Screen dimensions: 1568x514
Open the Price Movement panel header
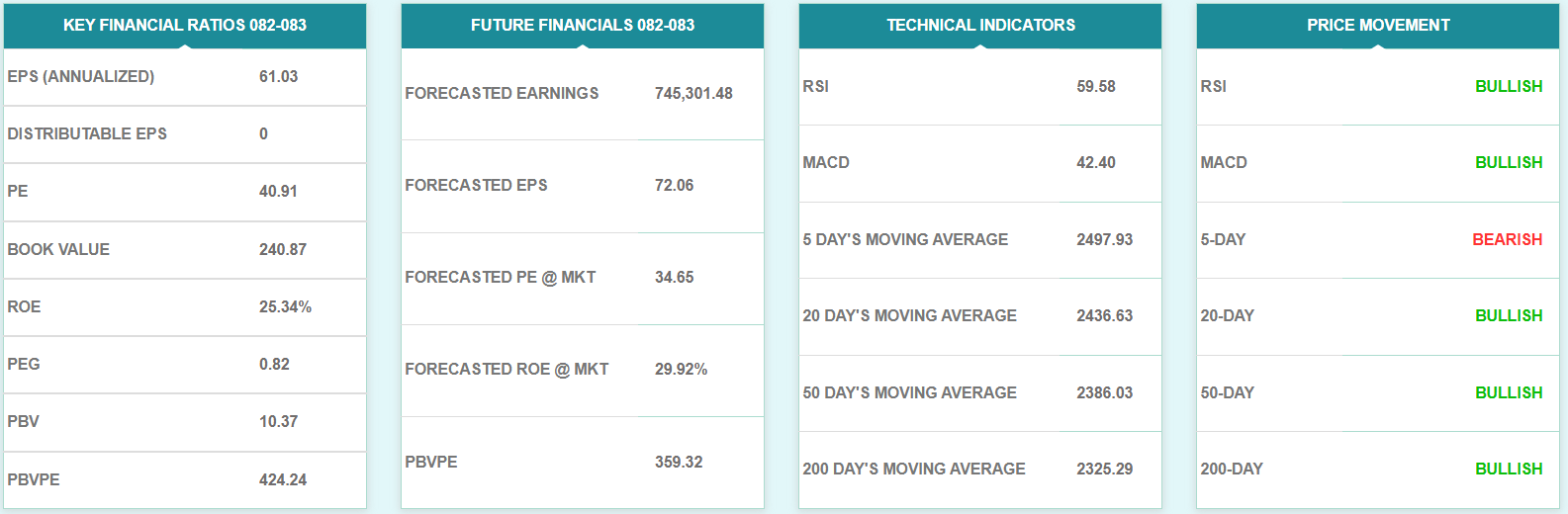coord(1378,26)
